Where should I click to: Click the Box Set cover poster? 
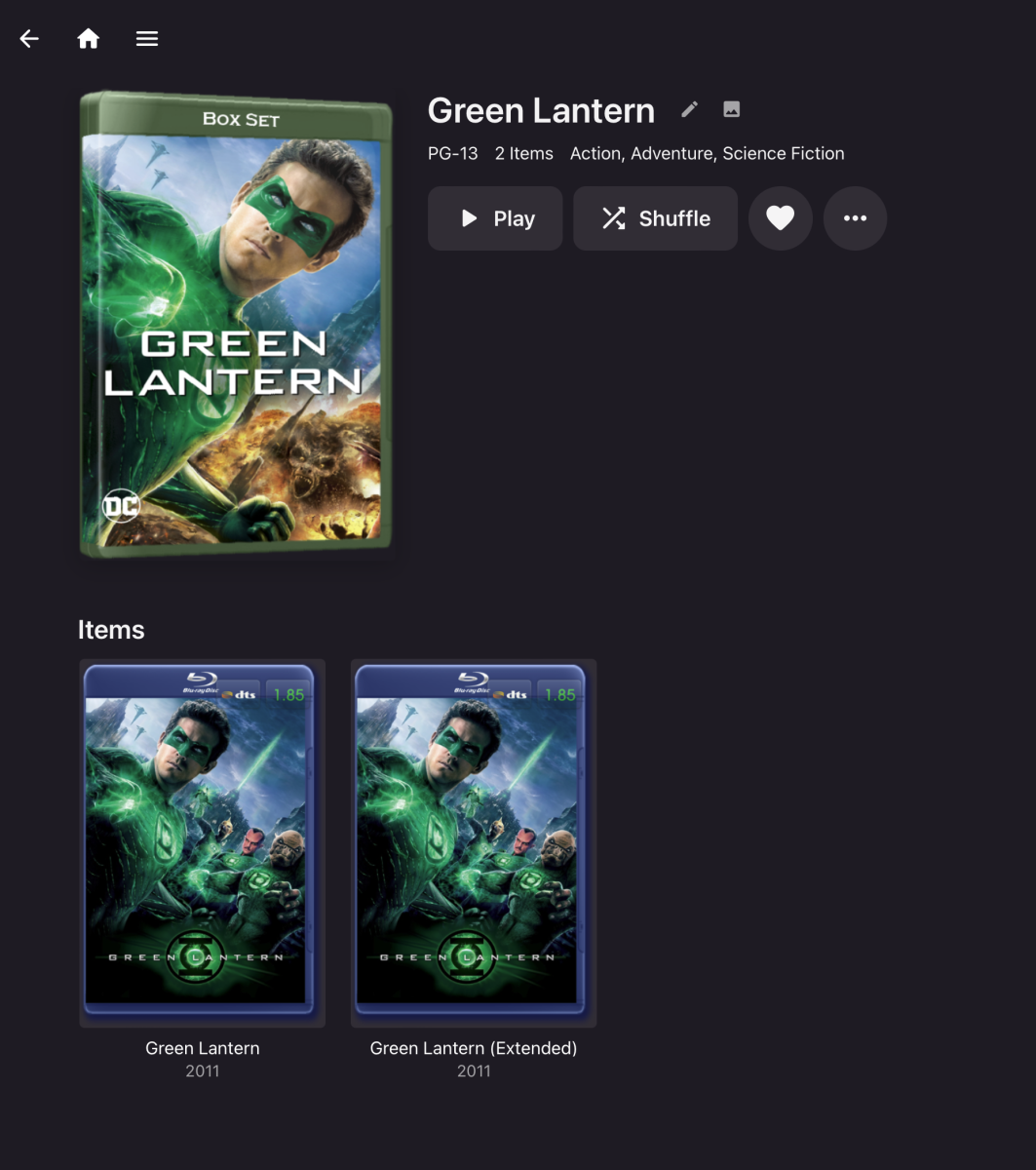[236, 325]
